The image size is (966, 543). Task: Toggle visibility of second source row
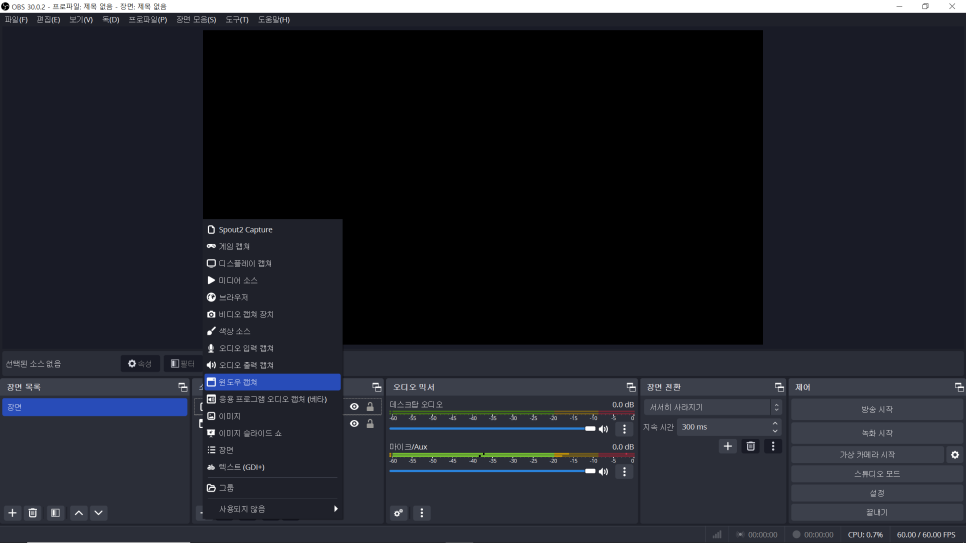tap(354, 423)
